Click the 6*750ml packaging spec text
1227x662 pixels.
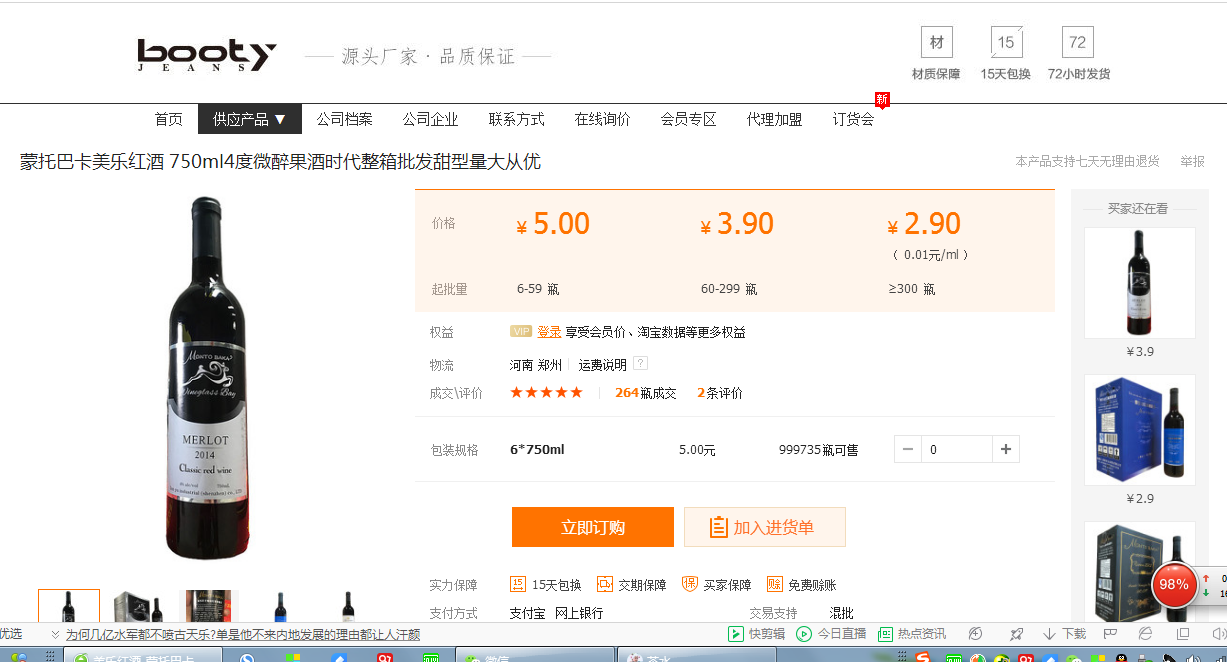pyautogui.click(x=537, y=450)
